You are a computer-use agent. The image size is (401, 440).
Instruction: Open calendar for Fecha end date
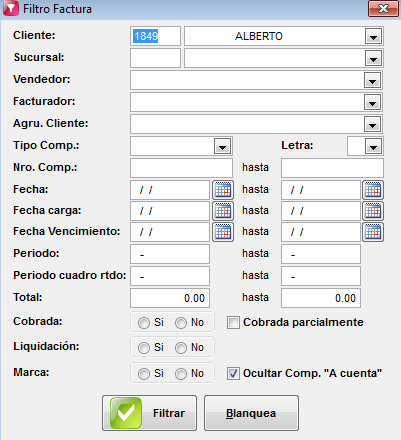(373, 190)
